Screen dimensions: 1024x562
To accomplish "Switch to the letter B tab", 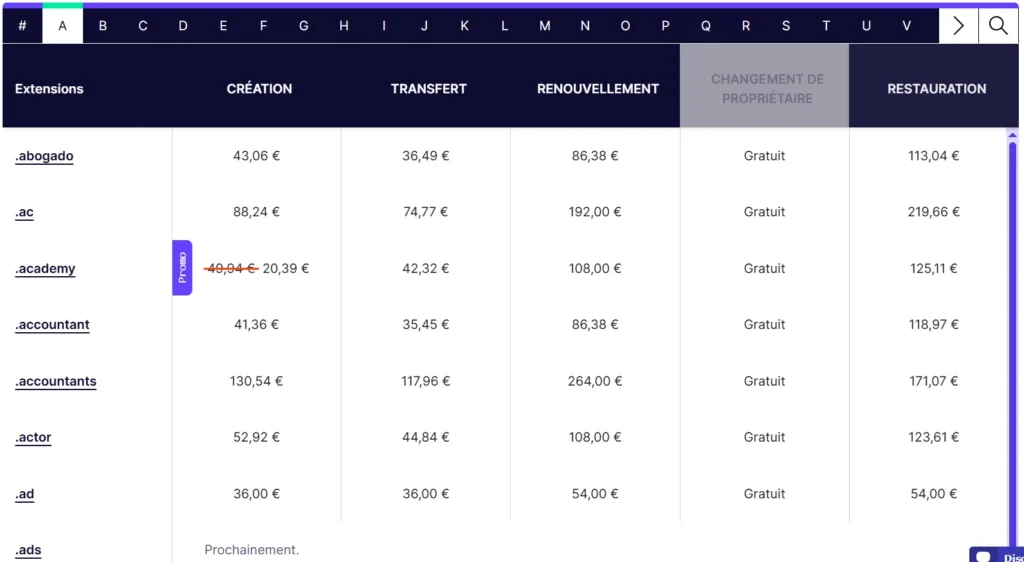I will tap(103, 26).
